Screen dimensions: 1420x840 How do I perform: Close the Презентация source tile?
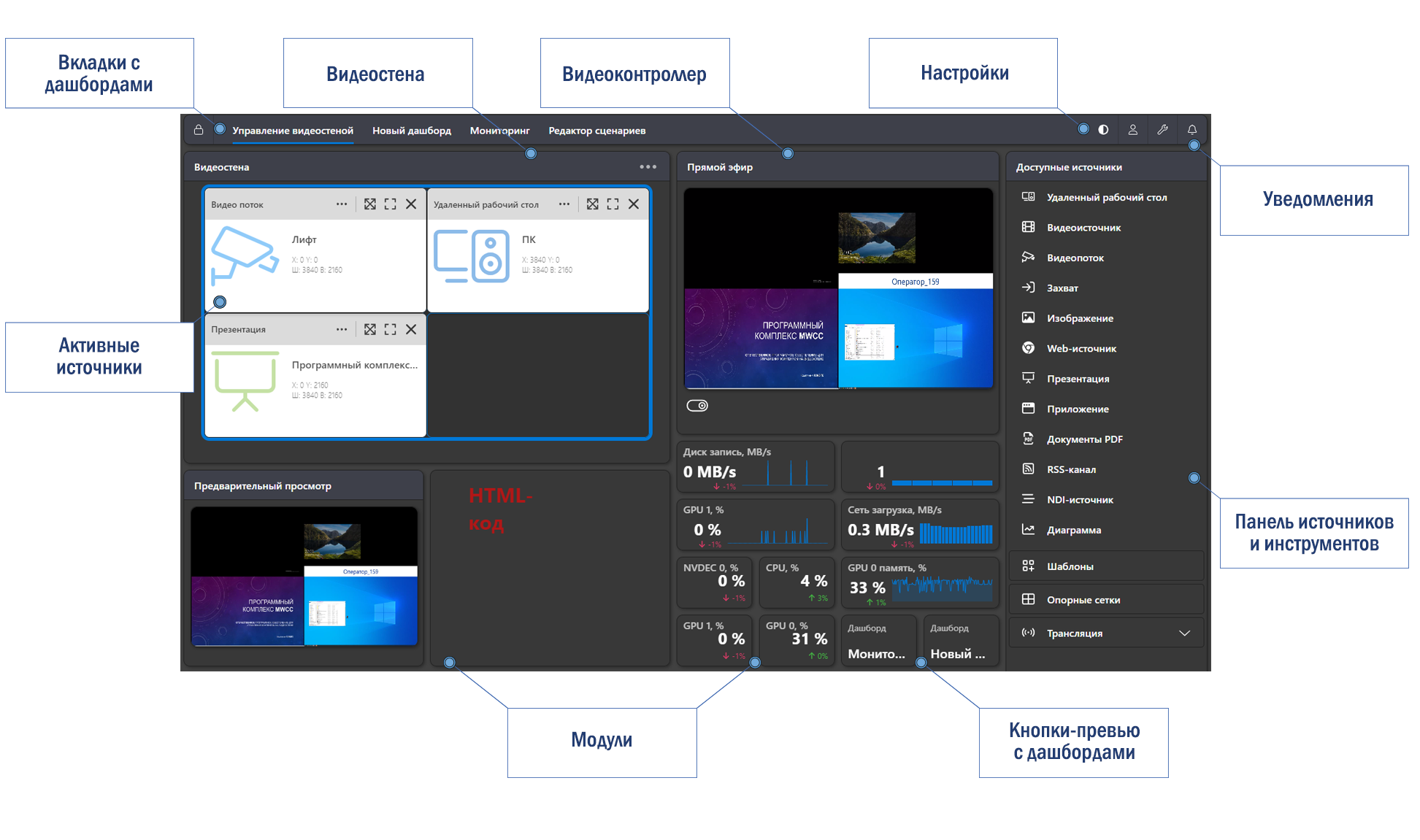click(x=411, y=329)
